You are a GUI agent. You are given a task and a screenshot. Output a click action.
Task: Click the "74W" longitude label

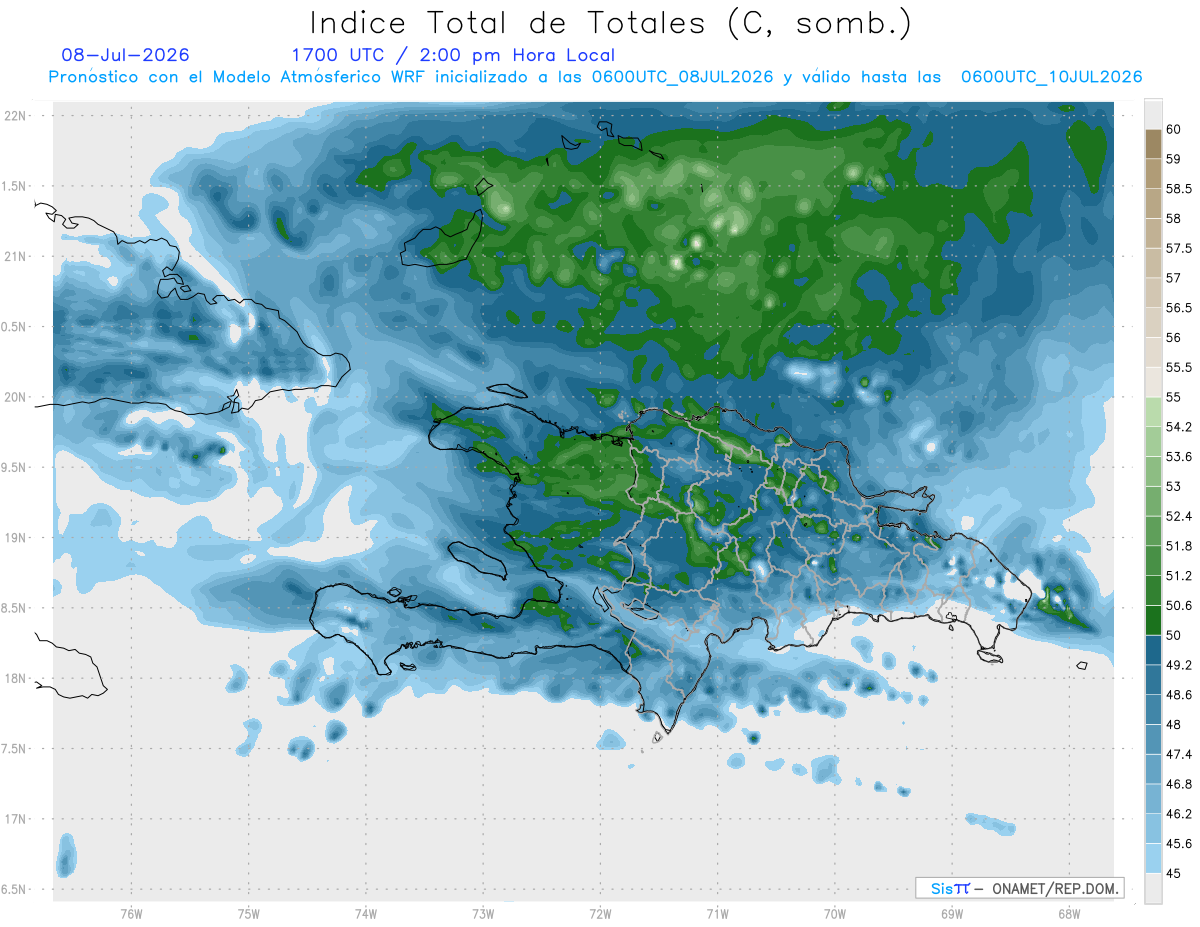(366, 913)
